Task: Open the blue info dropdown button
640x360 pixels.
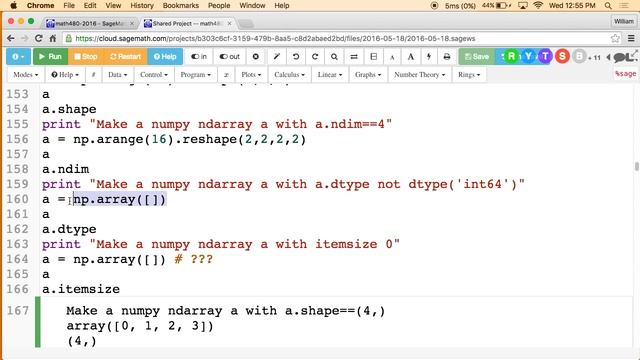Action: click(x=18, y=57)
